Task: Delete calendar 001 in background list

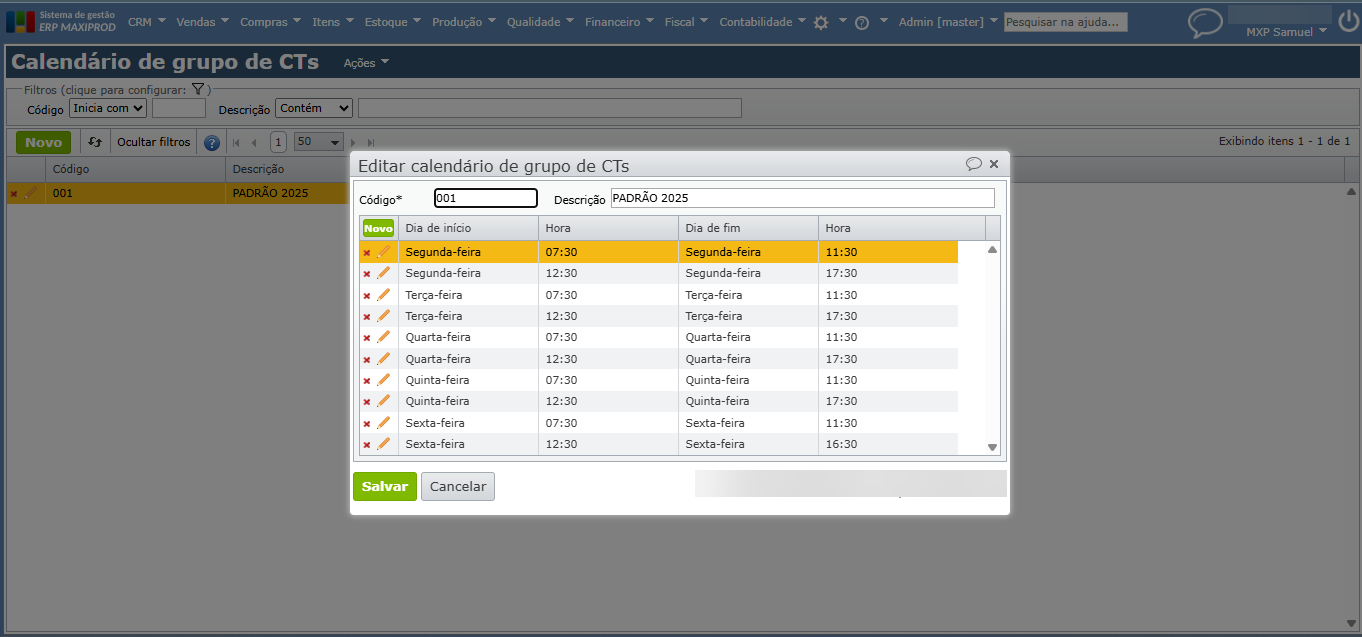Action: (13, 193)
